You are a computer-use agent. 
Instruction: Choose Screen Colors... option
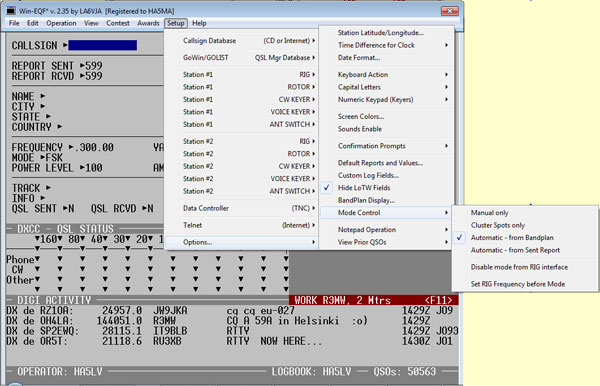pos(386,117)
